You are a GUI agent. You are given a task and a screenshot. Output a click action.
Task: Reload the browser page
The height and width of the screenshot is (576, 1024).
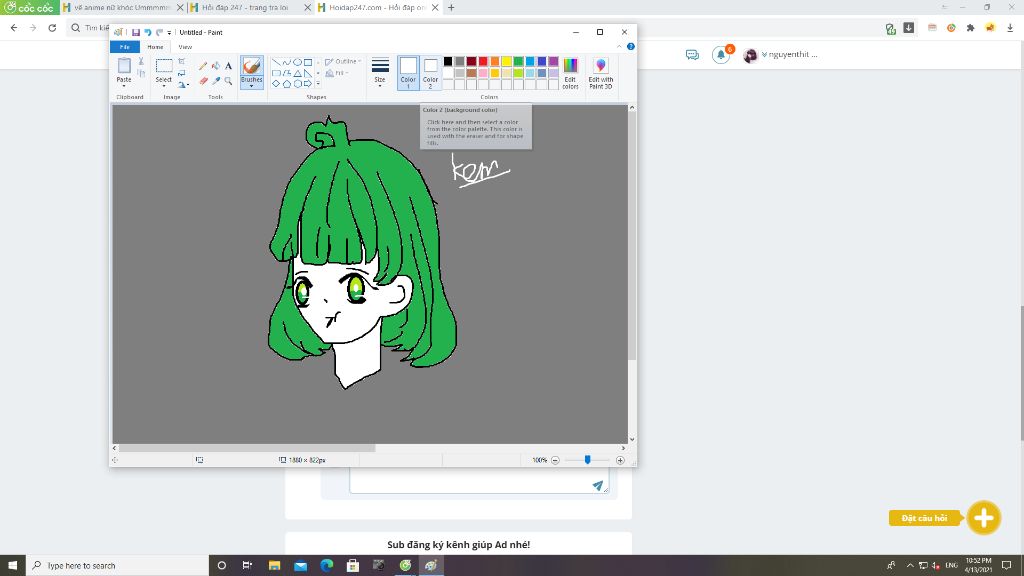[52, 27]
